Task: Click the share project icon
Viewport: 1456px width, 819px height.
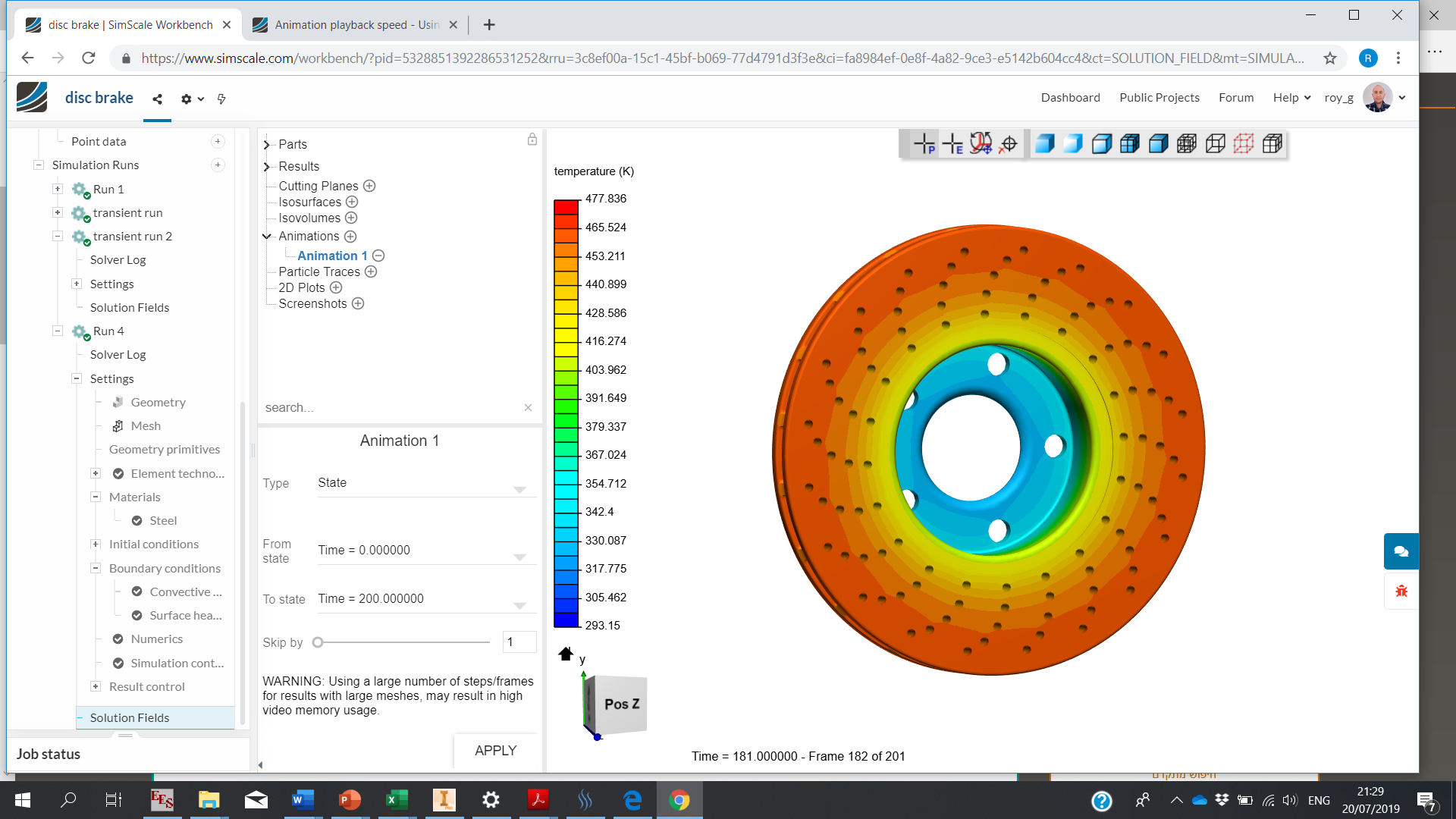Action: [157, 99]
